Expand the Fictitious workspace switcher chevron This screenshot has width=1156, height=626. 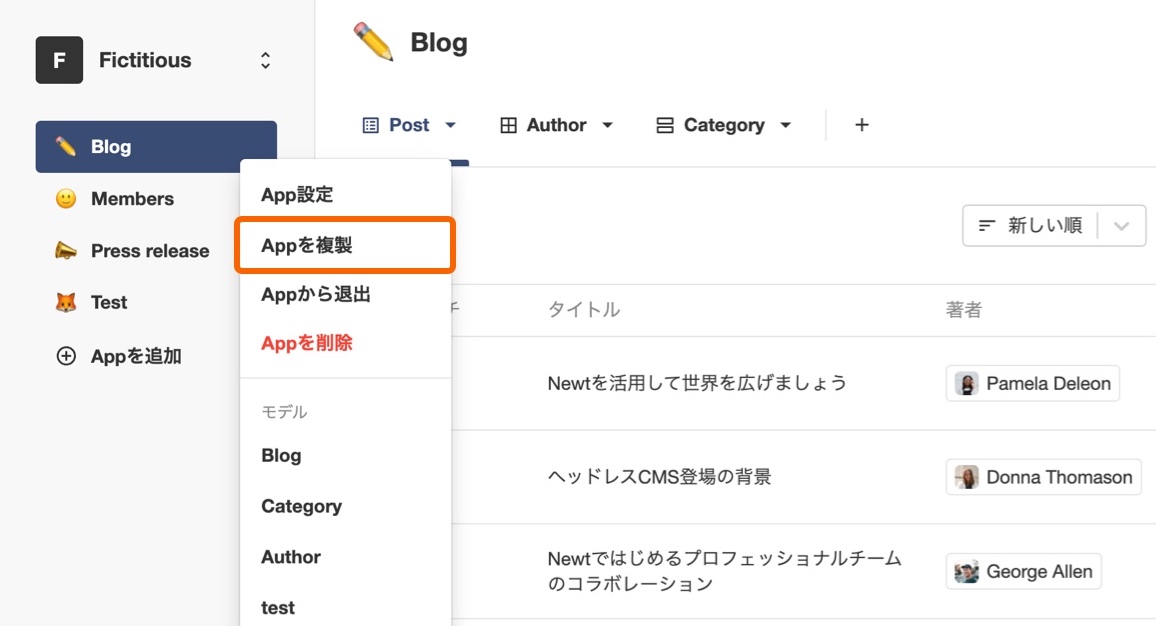[x=264, y=59]
